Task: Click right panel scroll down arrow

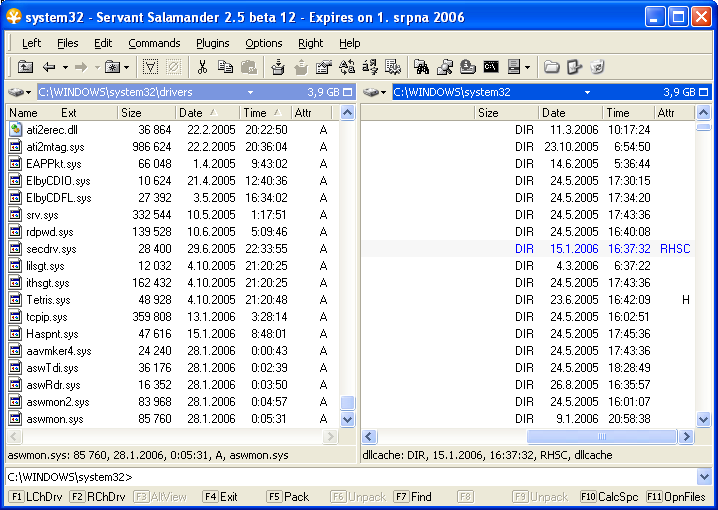Action: coord(703,418)
